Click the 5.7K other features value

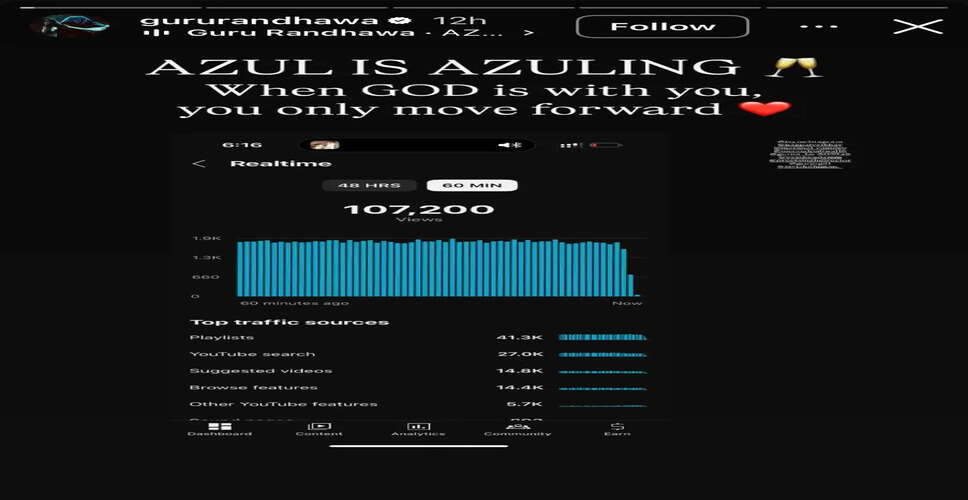[x=525, y=404]
